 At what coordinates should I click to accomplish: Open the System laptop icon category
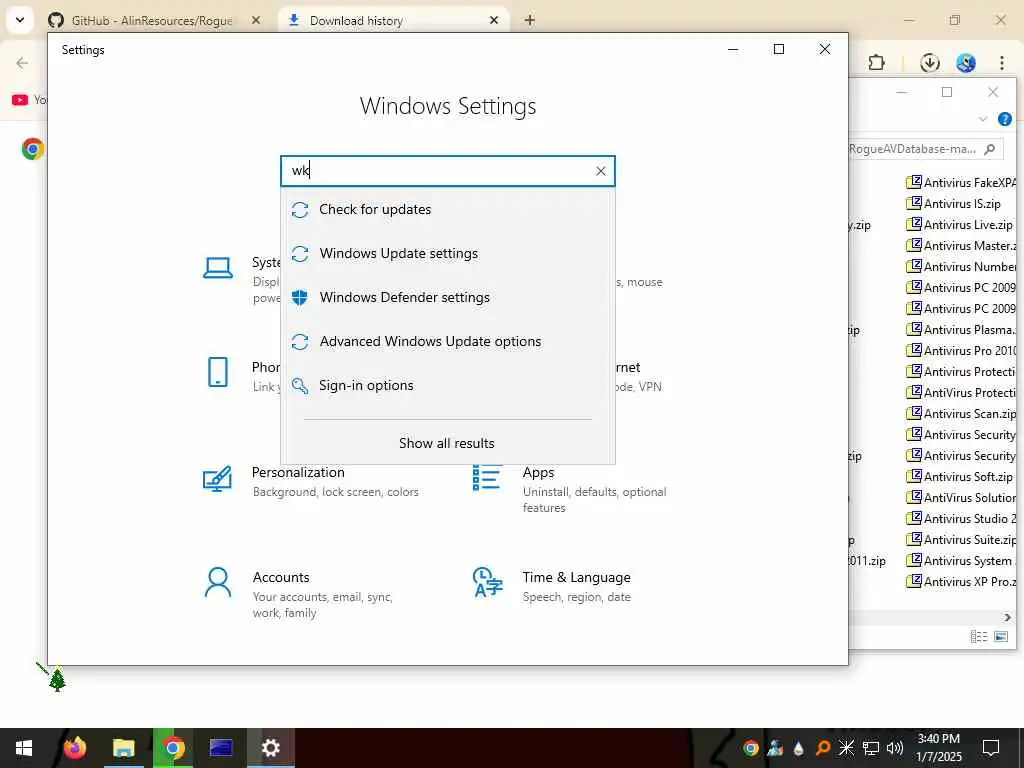(x=217, y=268)
